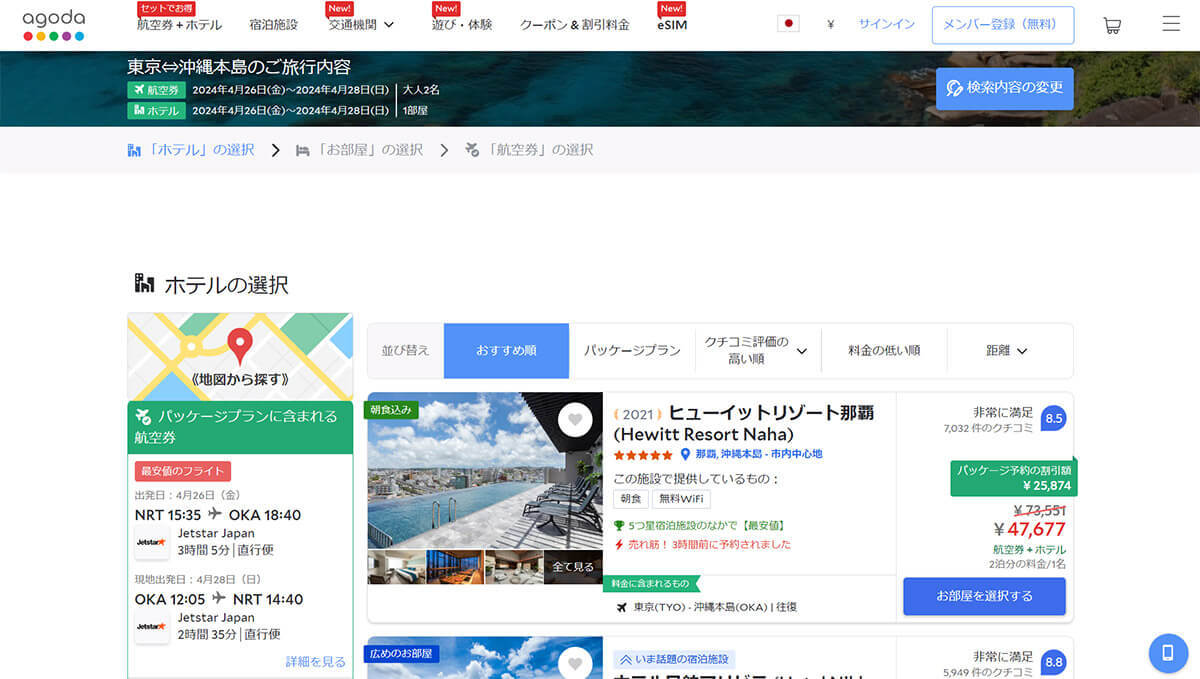Click the 8.5 review score badge

pyautogui.click(x=1053, y=419)
